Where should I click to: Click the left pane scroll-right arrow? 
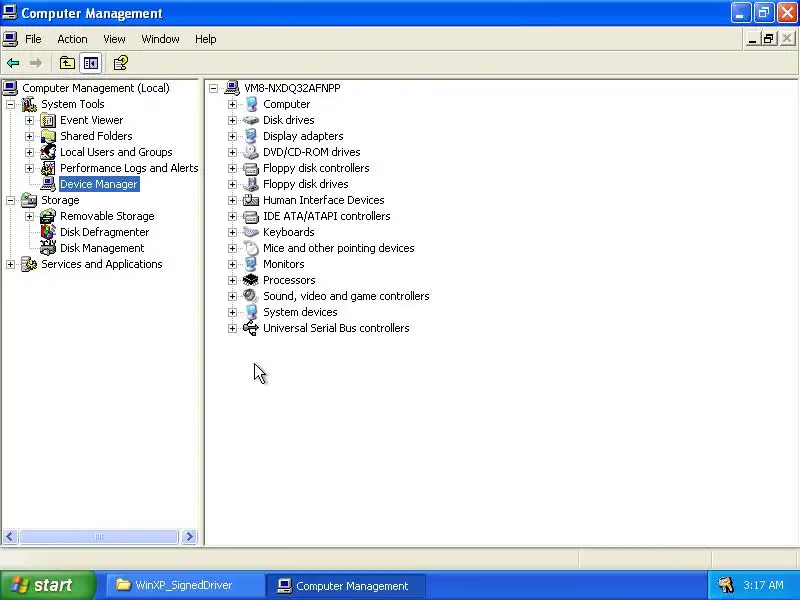pyautogui.click(x=189, y=537)
